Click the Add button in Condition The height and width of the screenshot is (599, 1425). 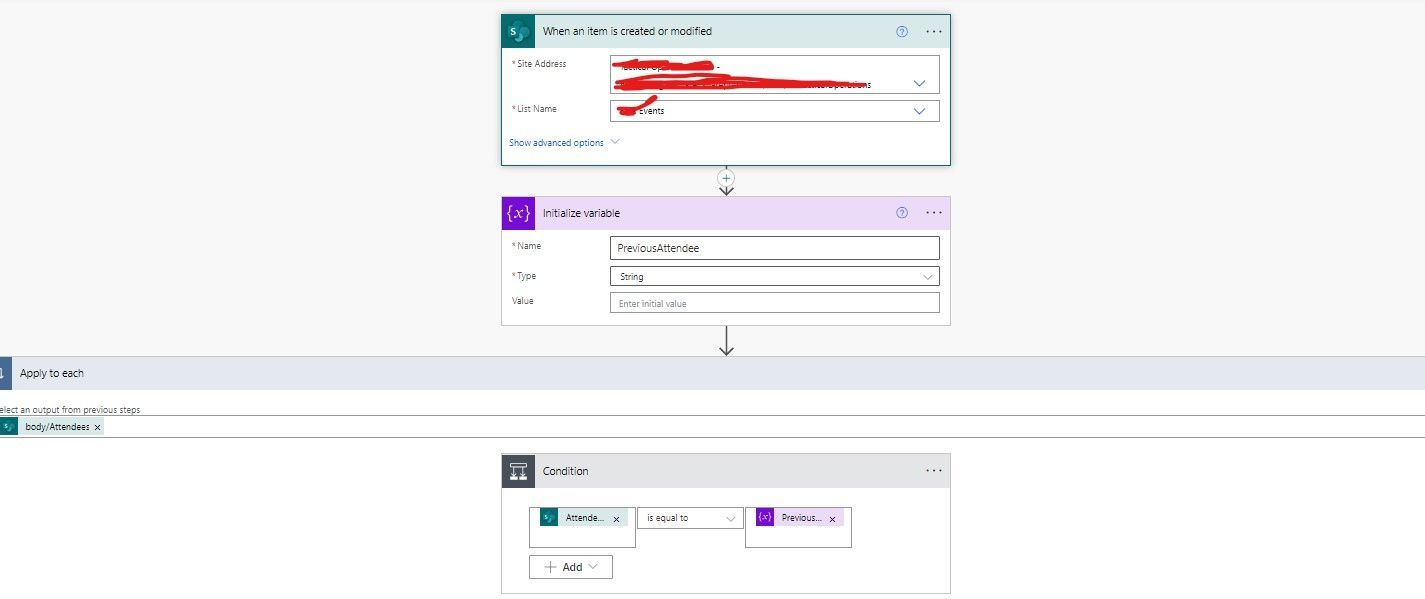(x=571, y=567)
